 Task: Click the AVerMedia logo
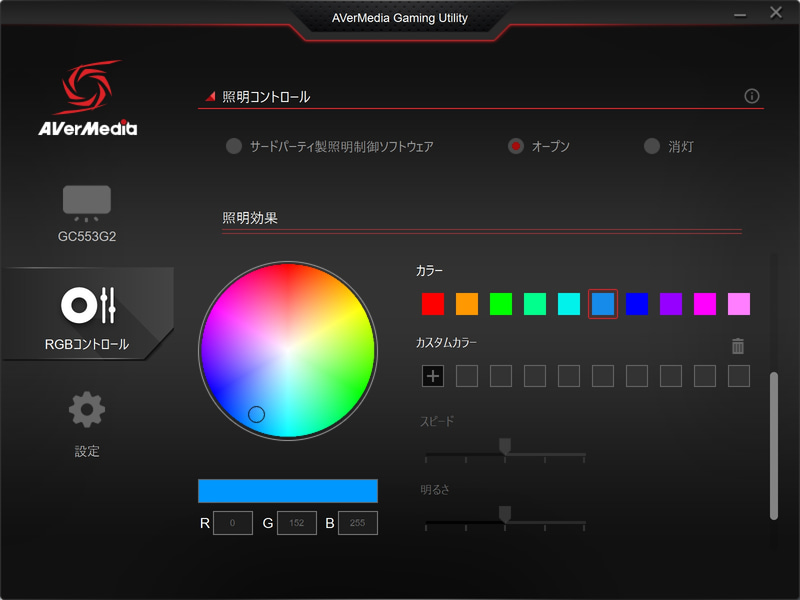coord(90,95)
